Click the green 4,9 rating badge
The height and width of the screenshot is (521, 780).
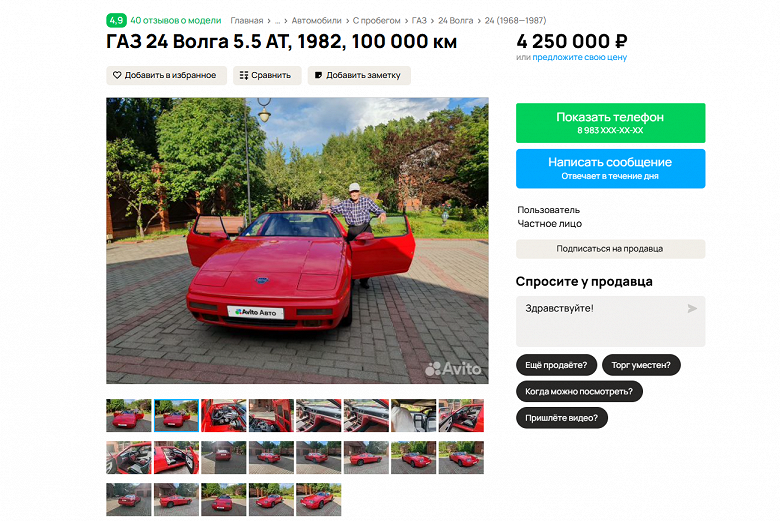click(x=116, y=20)
